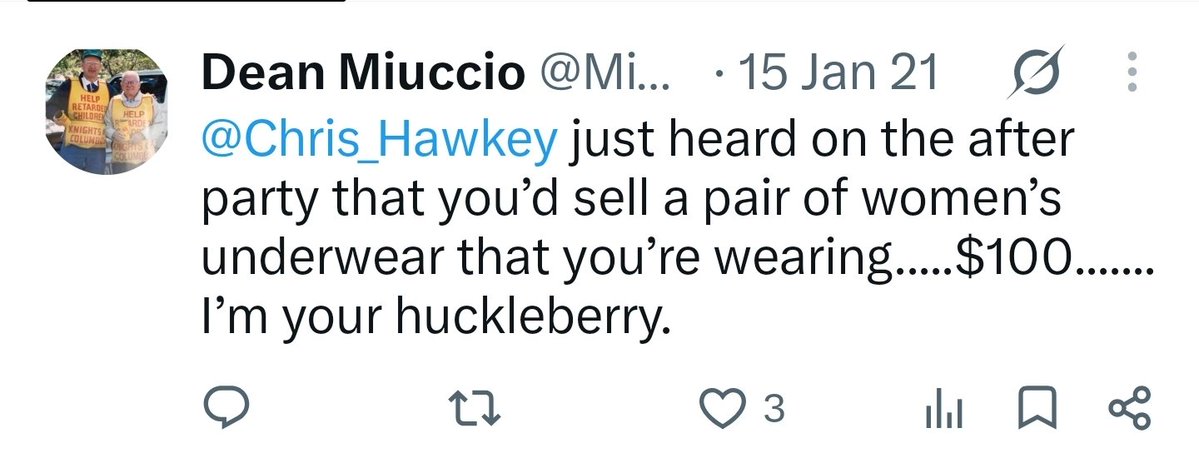1199x468 pixels.
Task: Open the three-dot more options menu
Action: click(x=1134, y=72)
